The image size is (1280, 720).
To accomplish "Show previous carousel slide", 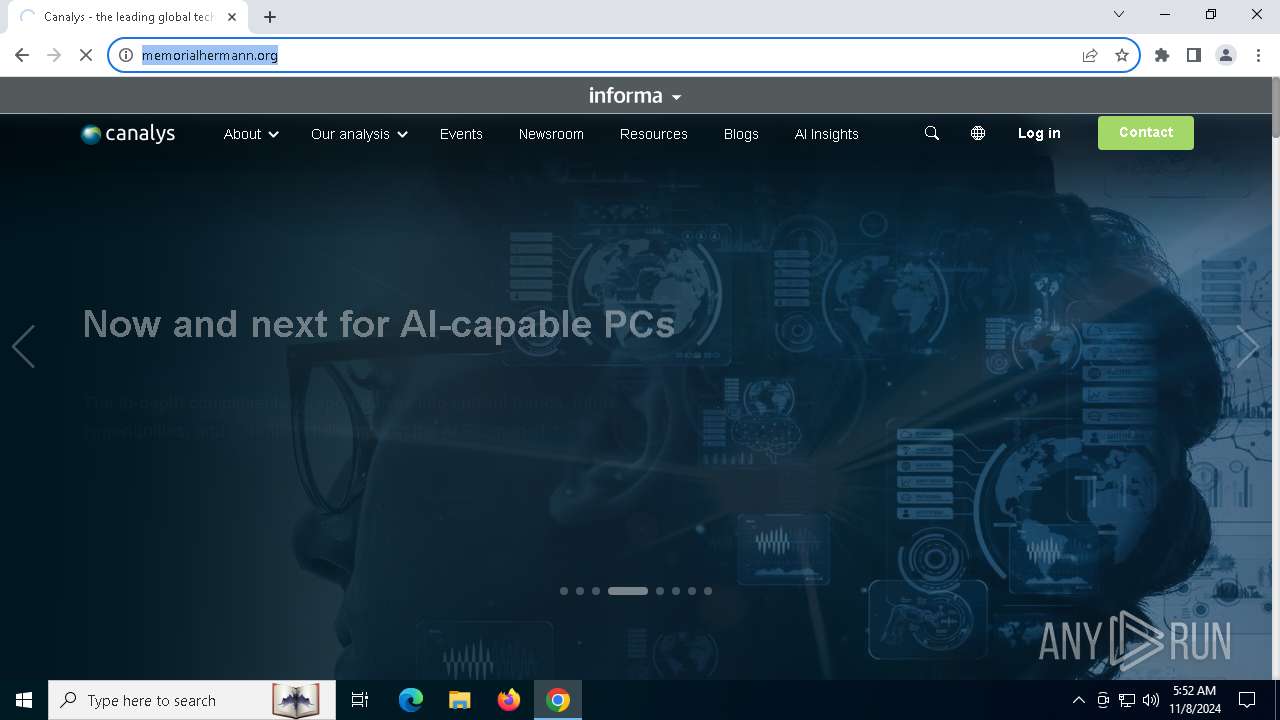I will click(23, 347).
